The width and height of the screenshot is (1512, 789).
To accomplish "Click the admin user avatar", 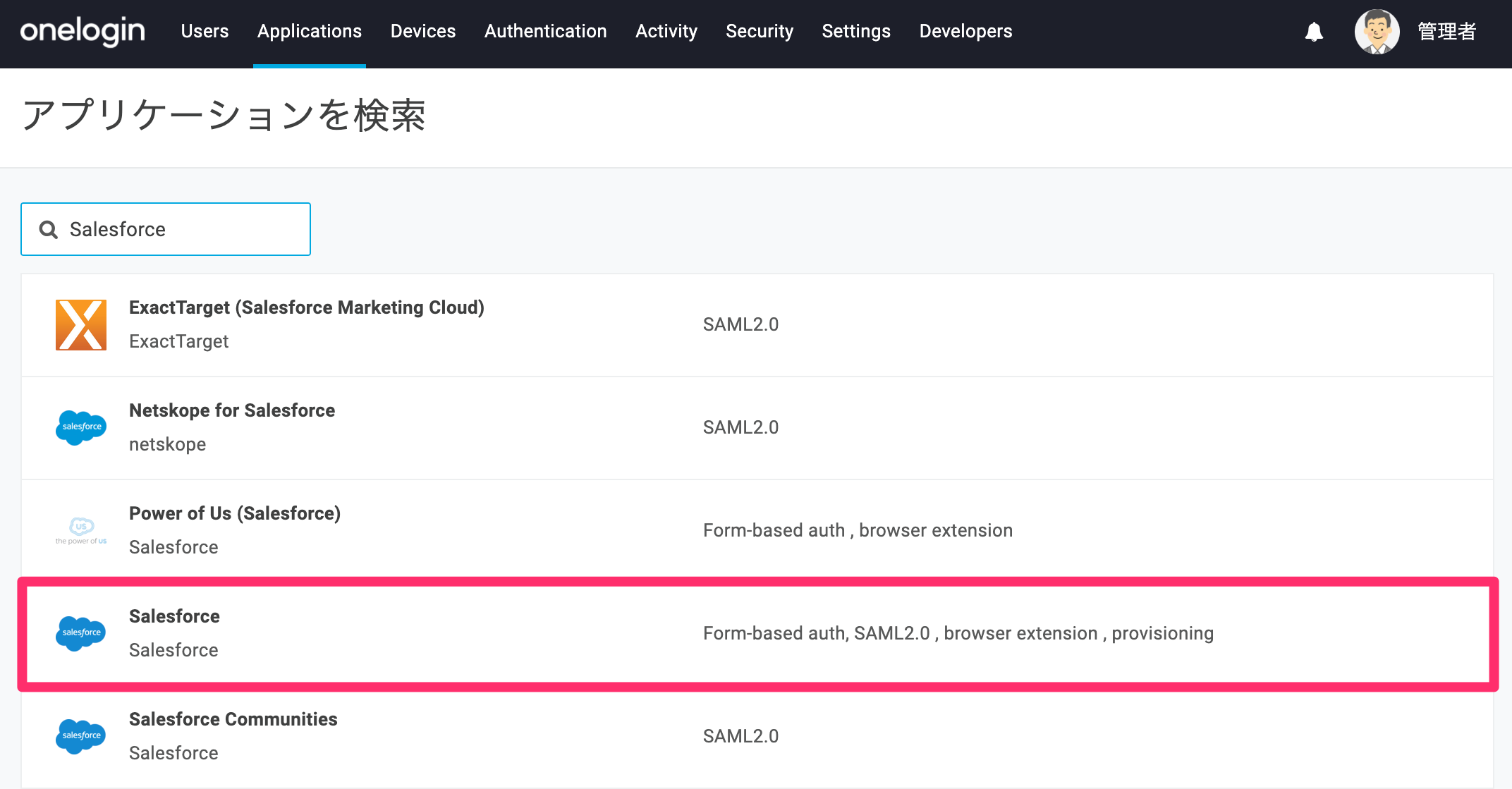I will [1377, 32].
